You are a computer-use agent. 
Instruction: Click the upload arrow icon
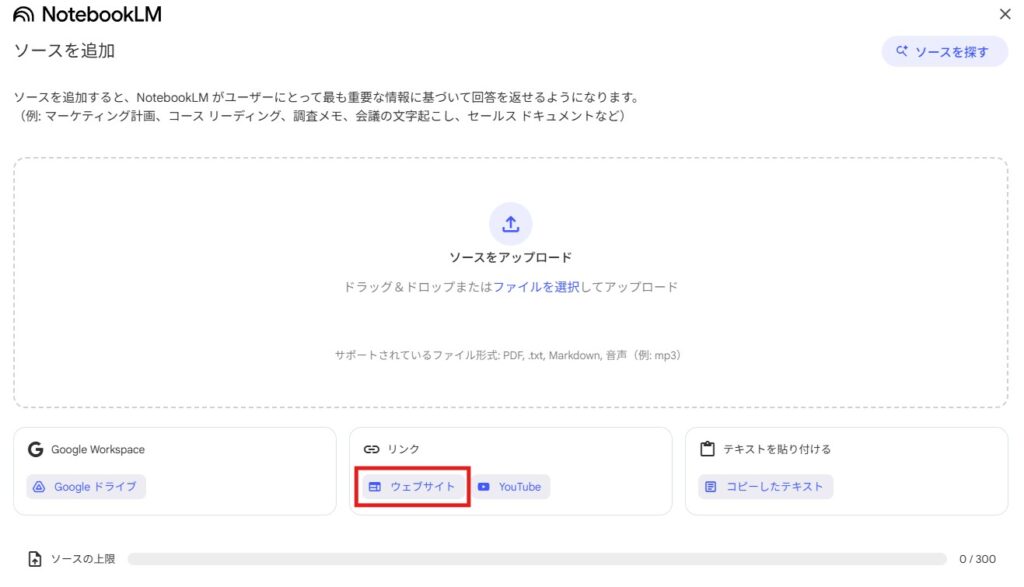tap(510, 224)
